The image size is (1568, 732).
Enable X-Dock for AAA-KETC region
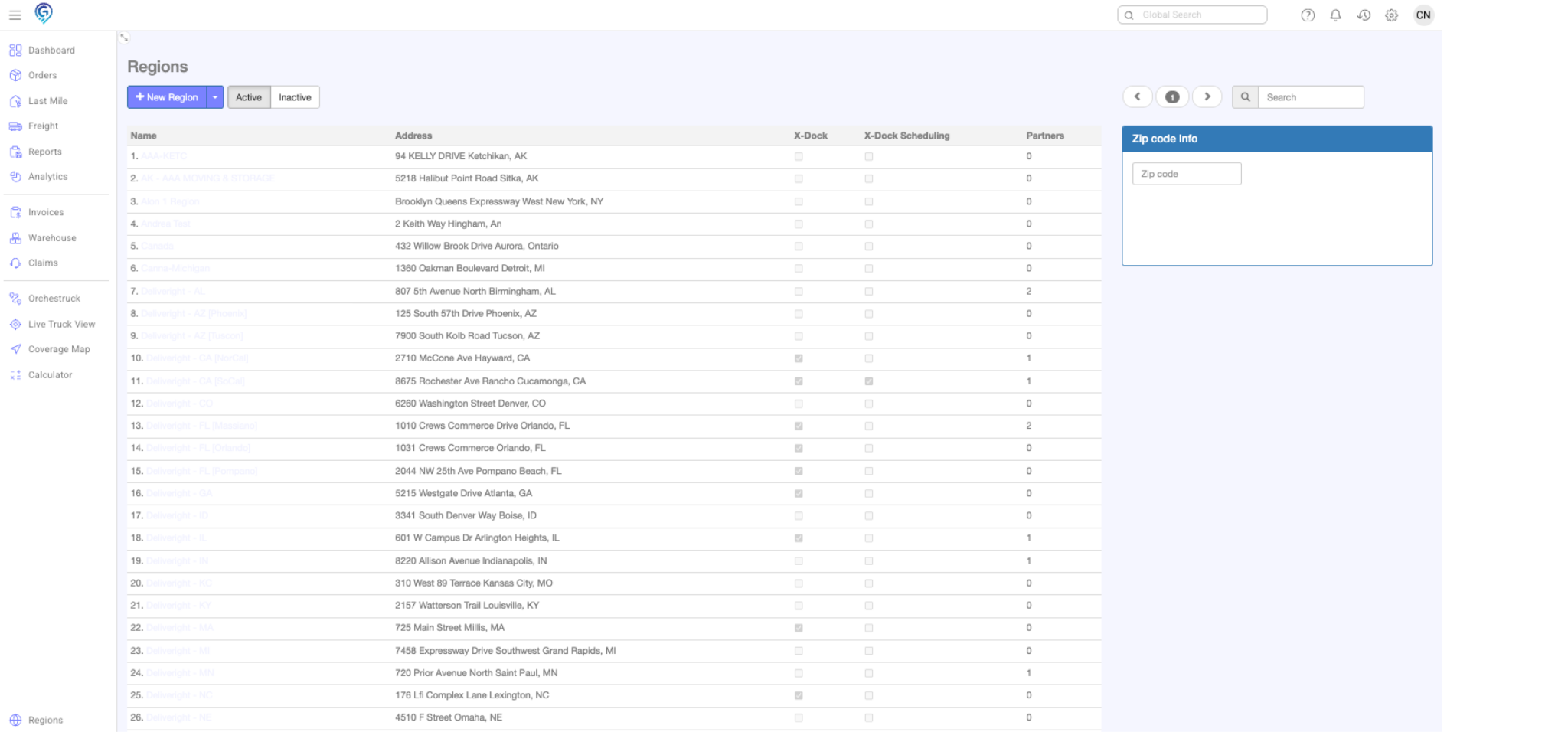[x=799, y=156]
